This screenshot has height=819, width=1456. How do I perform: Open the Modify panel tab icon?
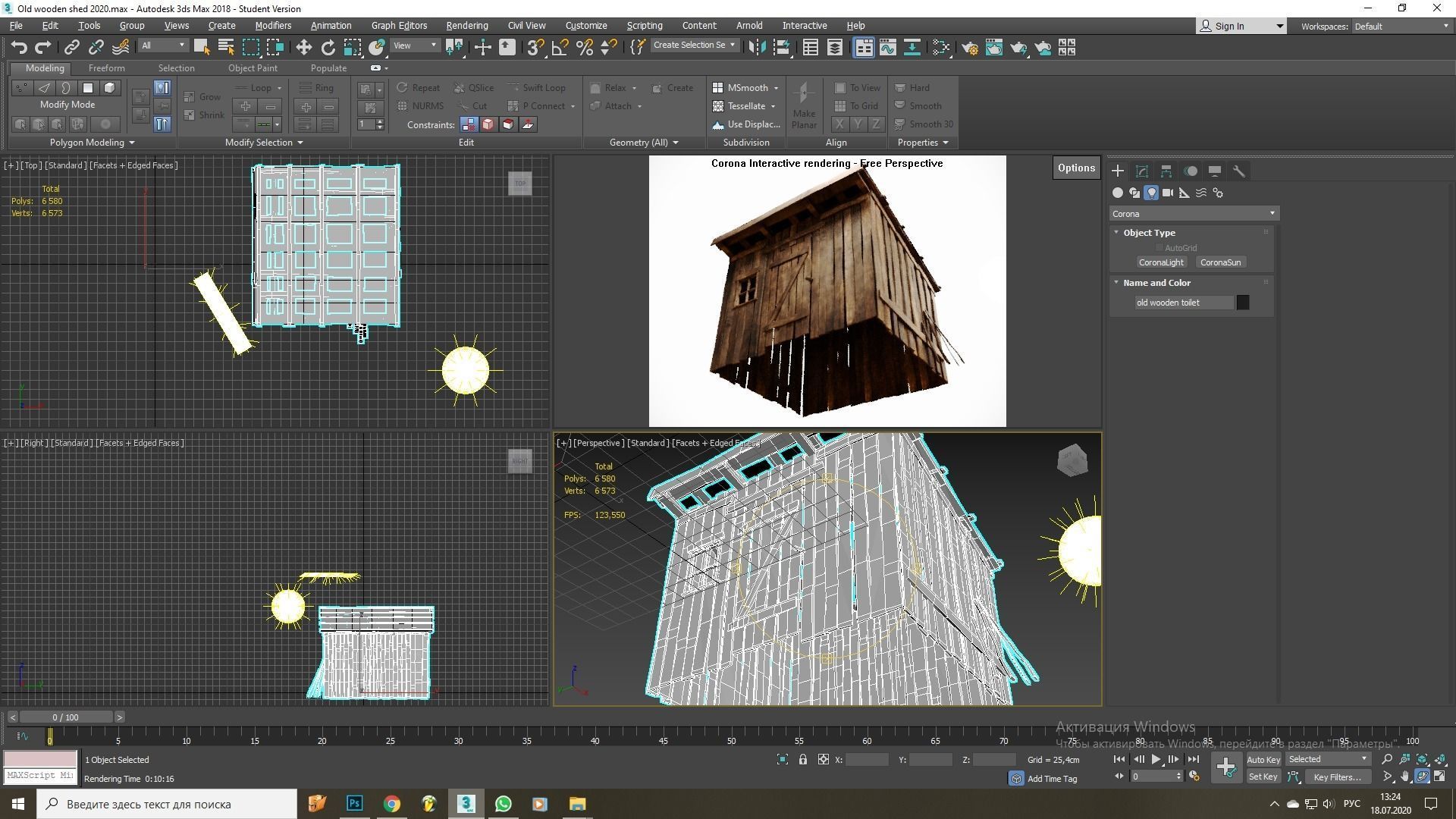coord(1142,171)
